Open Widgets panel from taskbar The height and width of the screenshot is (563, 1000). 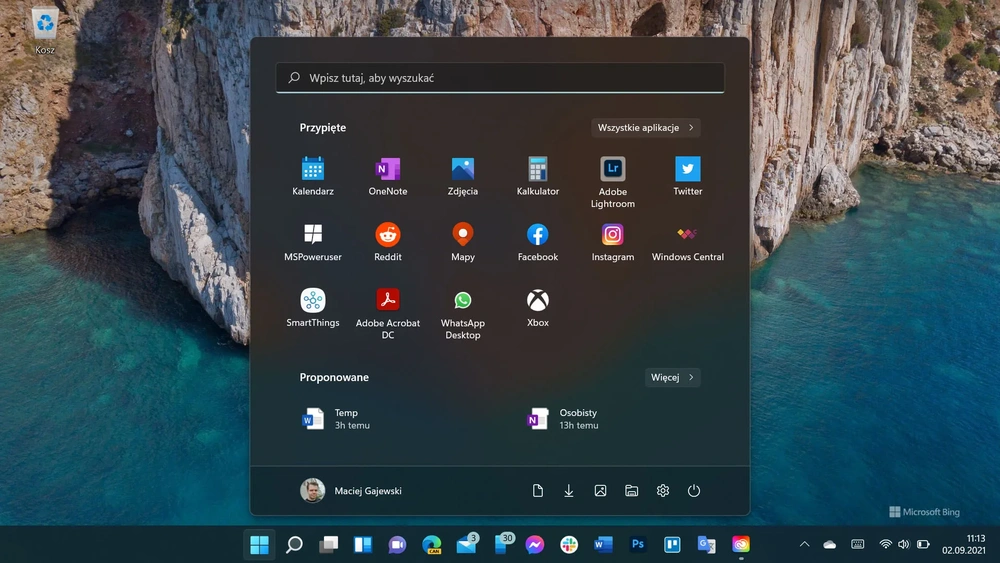click(x=363, y=545)
